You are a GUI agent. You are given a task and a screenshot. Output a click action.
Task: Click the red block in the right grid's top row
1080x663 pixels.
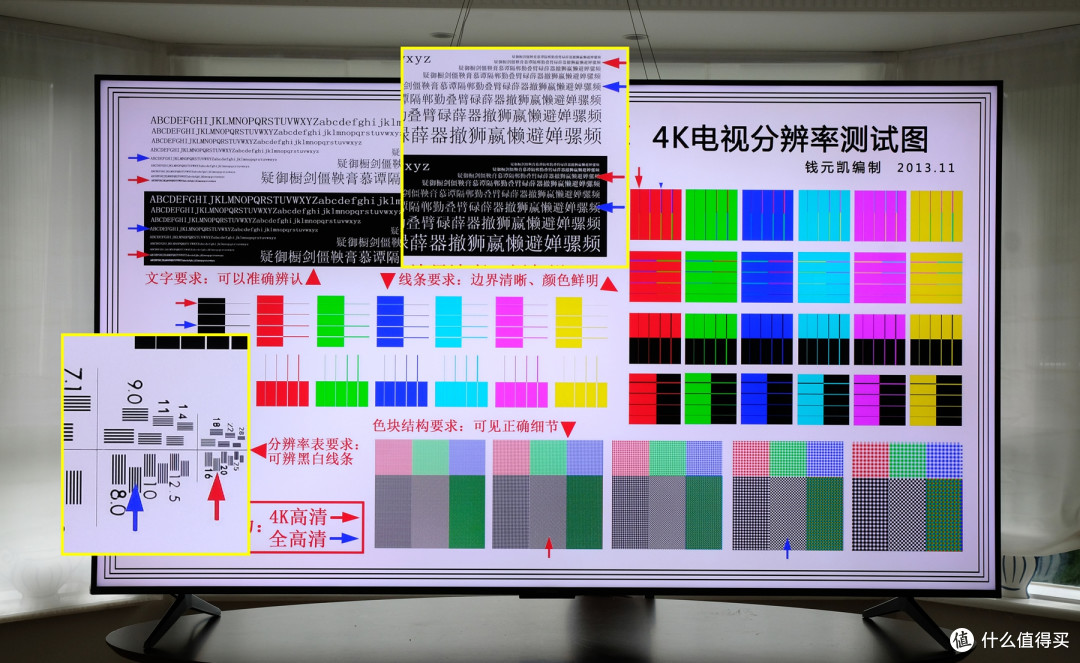(655, 215)
